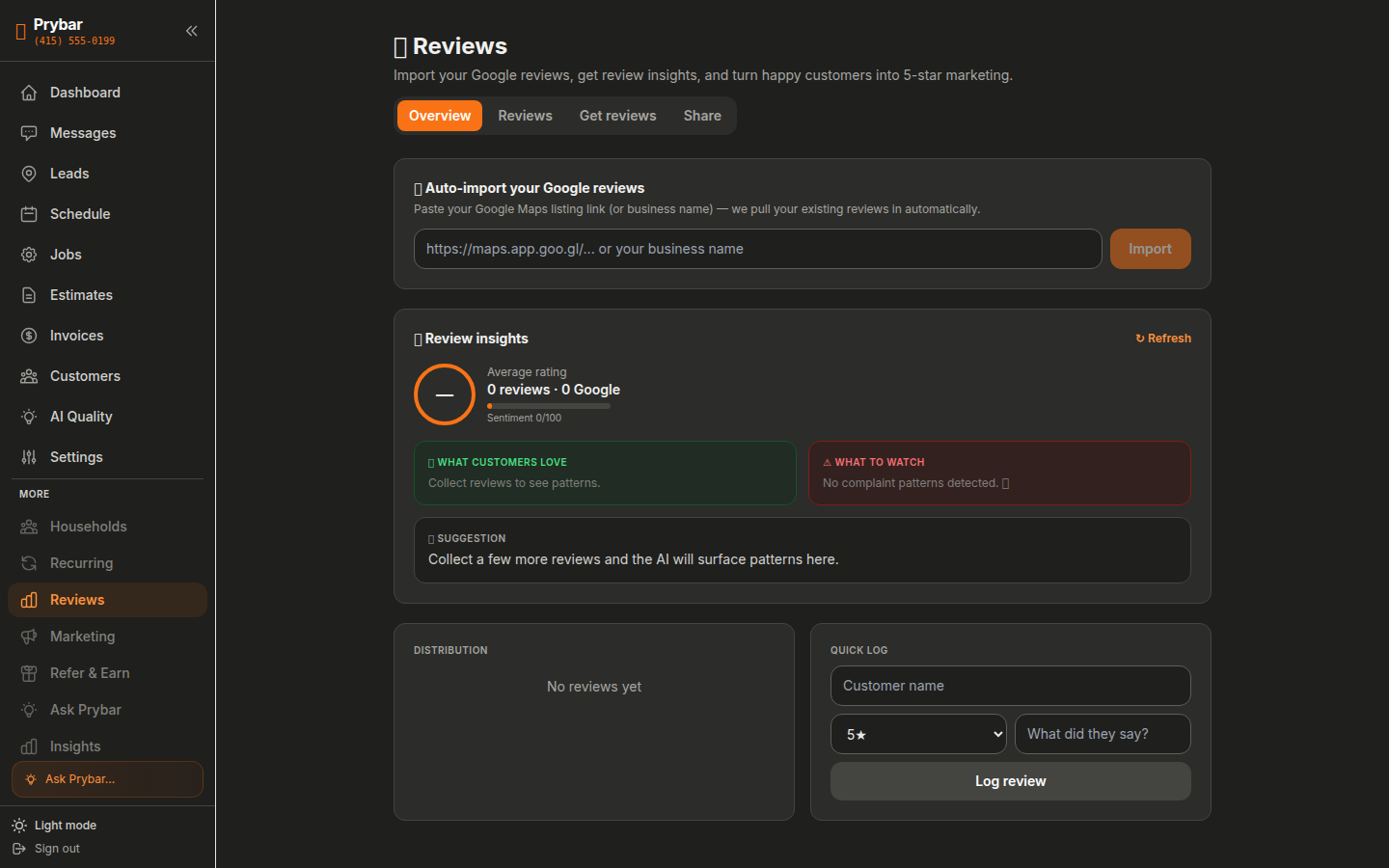1389x868 pixels.
Task: Open the Insights page
Action: point(107,746)
